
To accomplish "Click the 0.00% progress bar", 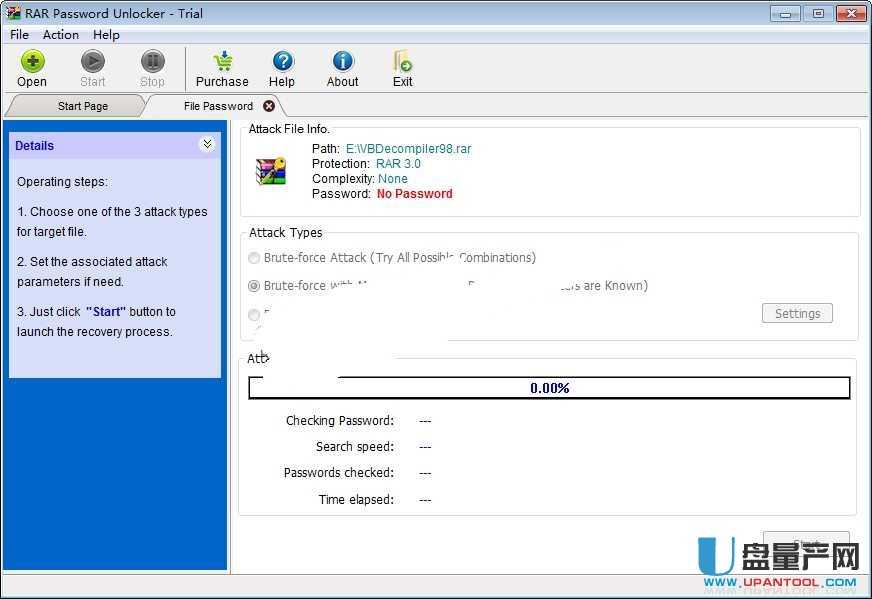I will pyautogui.click(x=549, y=388).
